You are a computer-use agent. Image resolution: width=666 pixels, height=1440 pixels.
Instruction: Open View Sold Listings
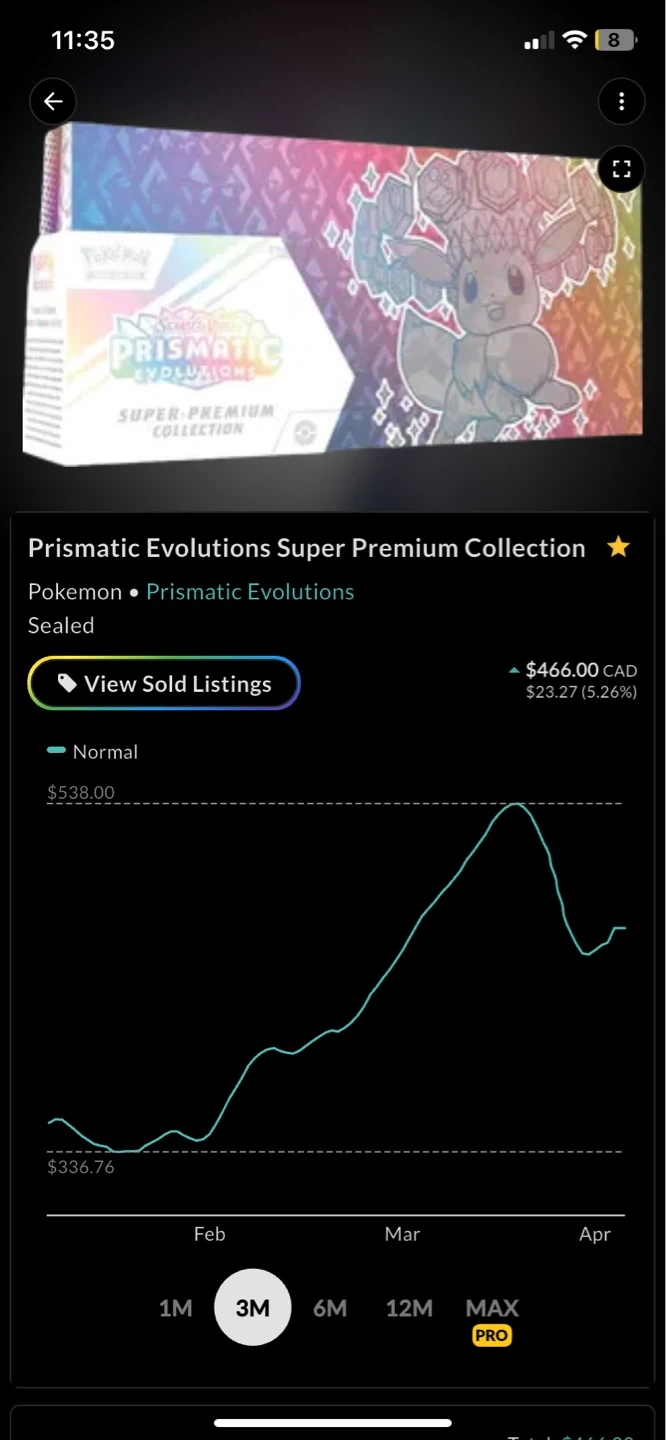point(164,684)
